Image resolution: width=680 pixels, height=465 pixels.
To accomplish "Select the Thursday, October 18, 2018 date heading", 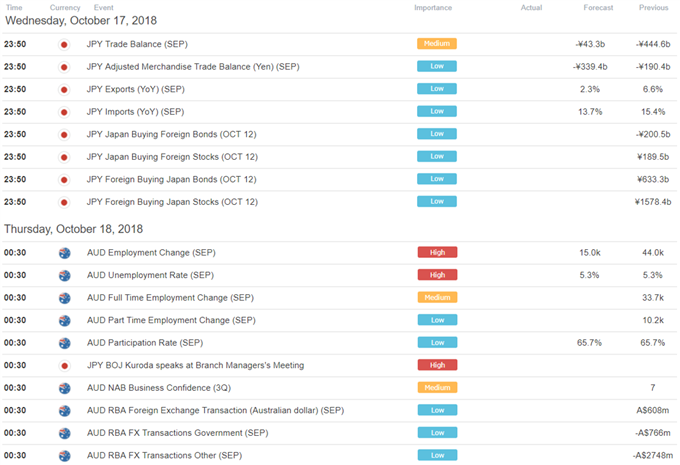I will [x=74, y=229].
